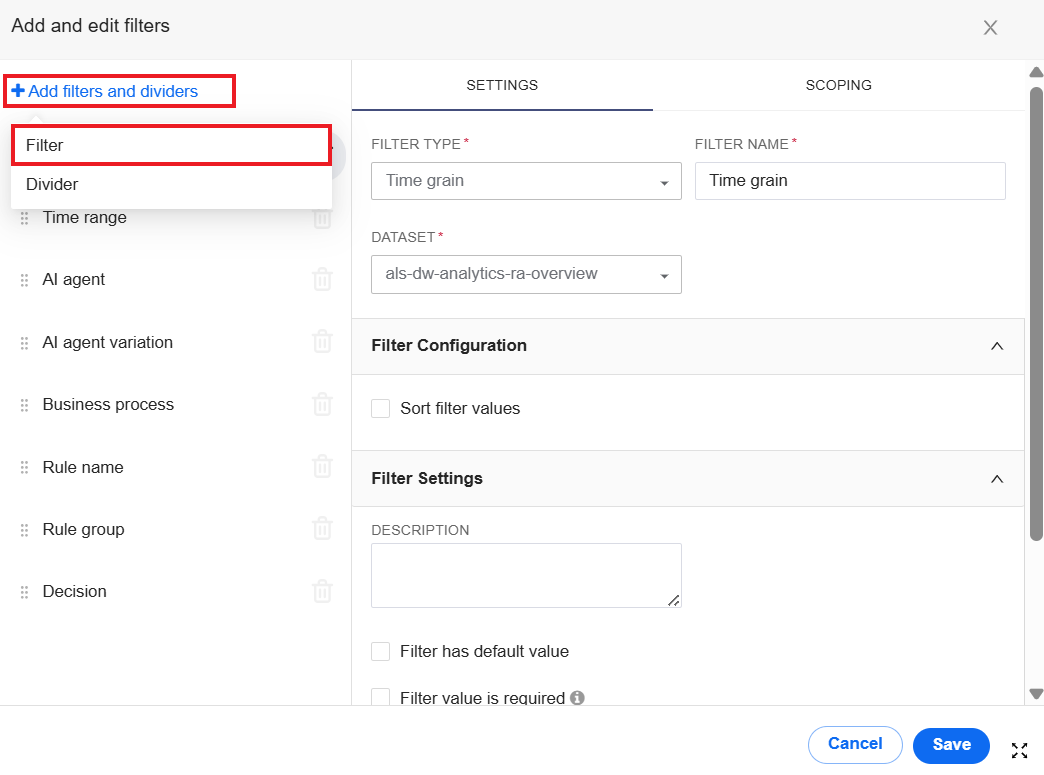Image resolution: width=1044 pixels, height=775 pixels.
Task: Delete the Rule group filter
Action: [322, 529]
